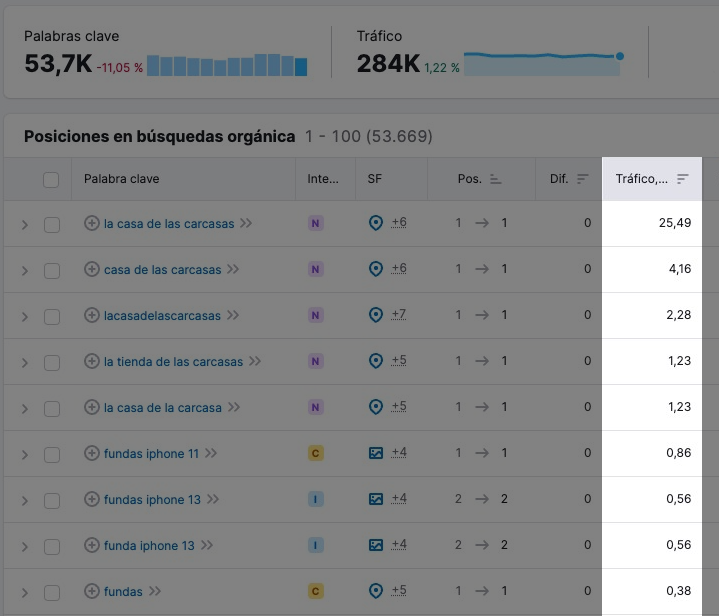Select the checkbox for 'funda iphone 13' row
Viewport: 719px width, 616px height.
click(x=51, y=546)
